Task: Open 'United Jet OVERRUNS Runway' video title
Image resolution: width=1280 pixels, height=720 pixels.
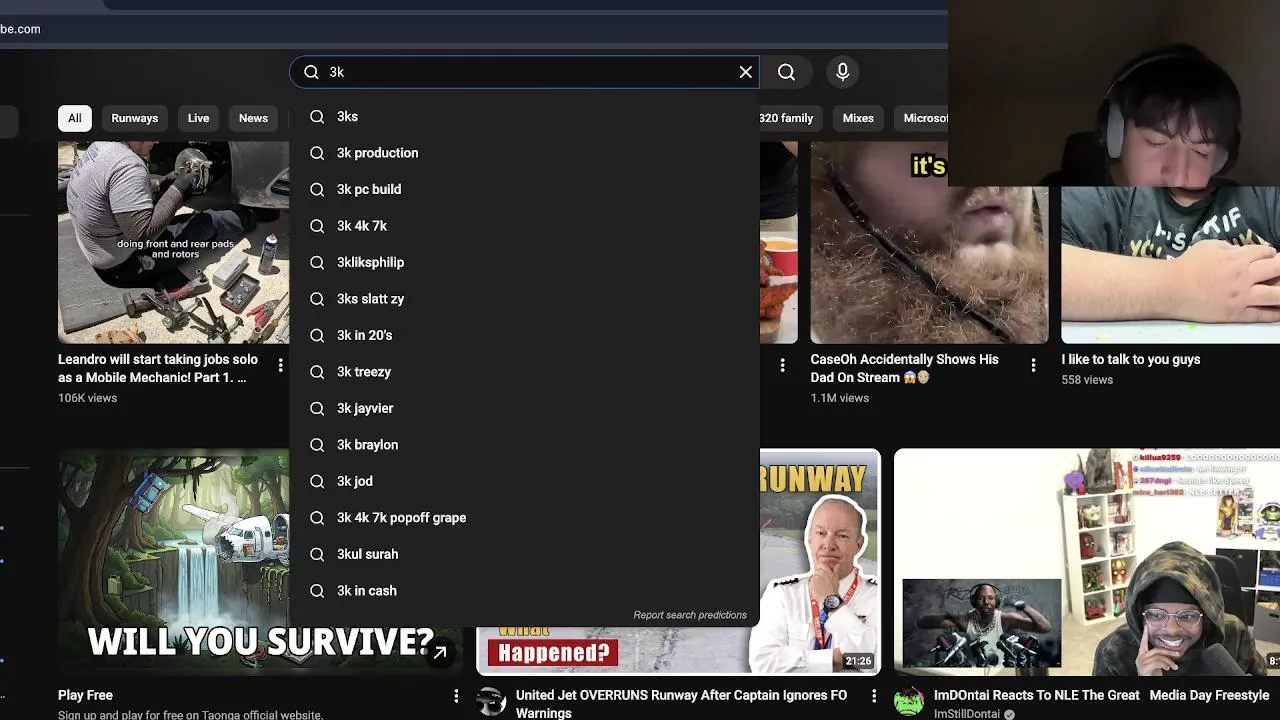Action: (x=681, y=704)
